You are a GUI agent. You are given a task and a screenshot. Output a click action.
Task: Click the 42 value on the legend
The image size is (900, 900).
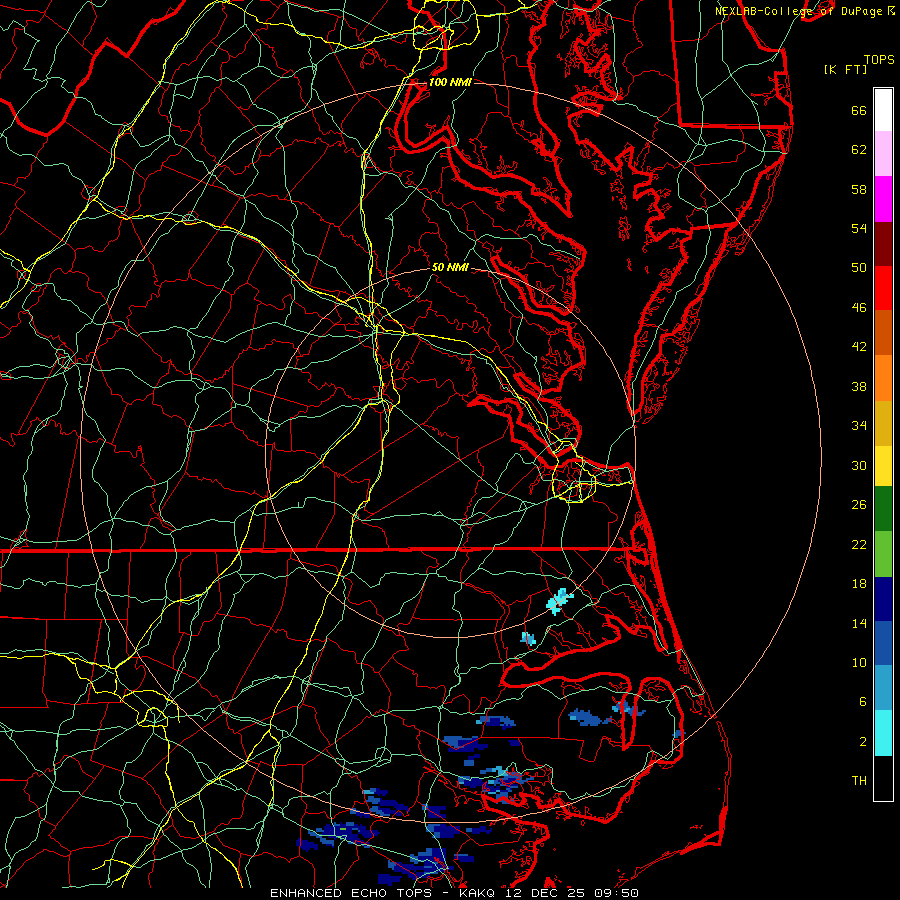pos(859,347)
